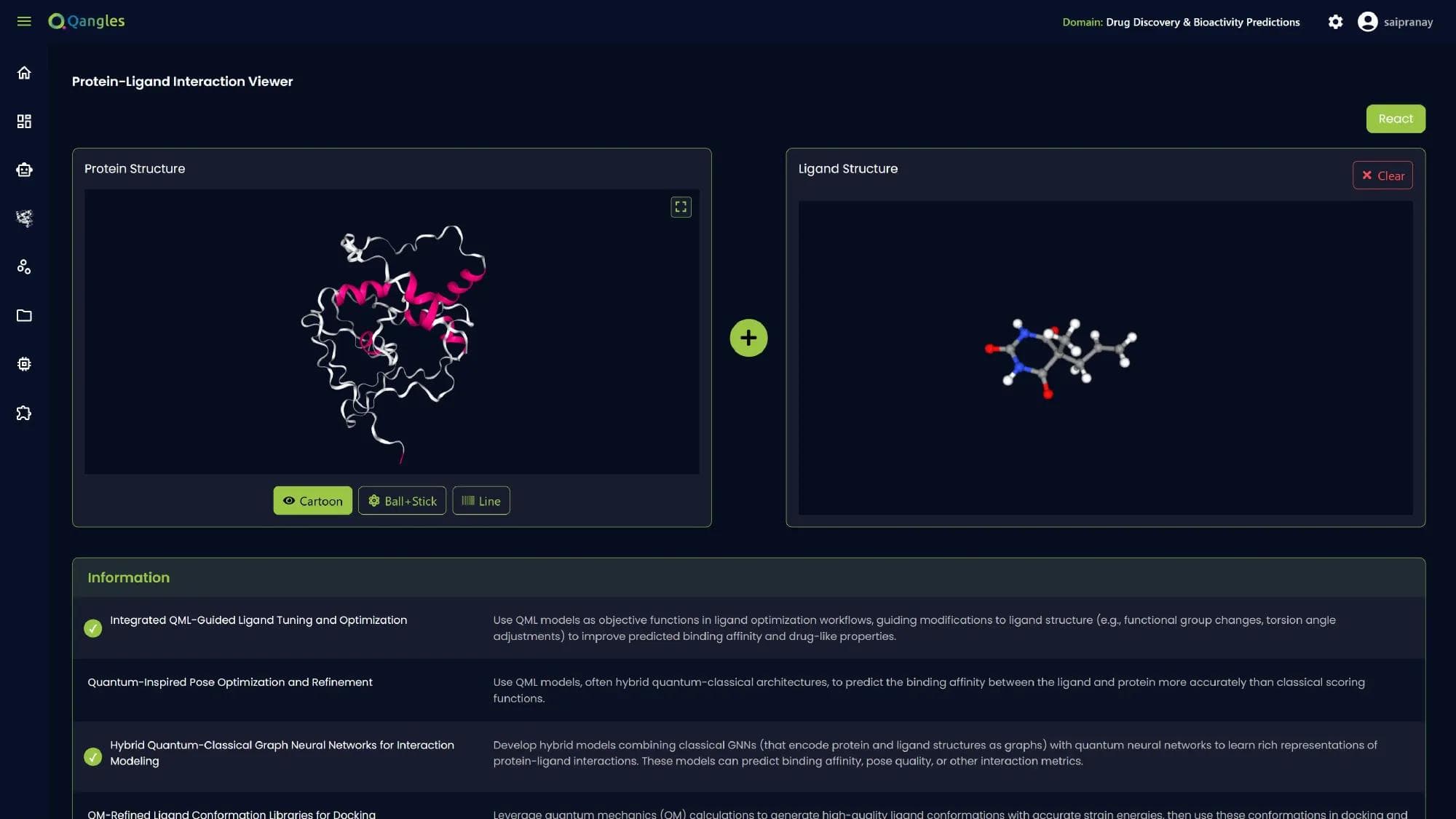Open the settings gear icon
The width and height of the screenshot is (1456, 819).
point(1336,22)
